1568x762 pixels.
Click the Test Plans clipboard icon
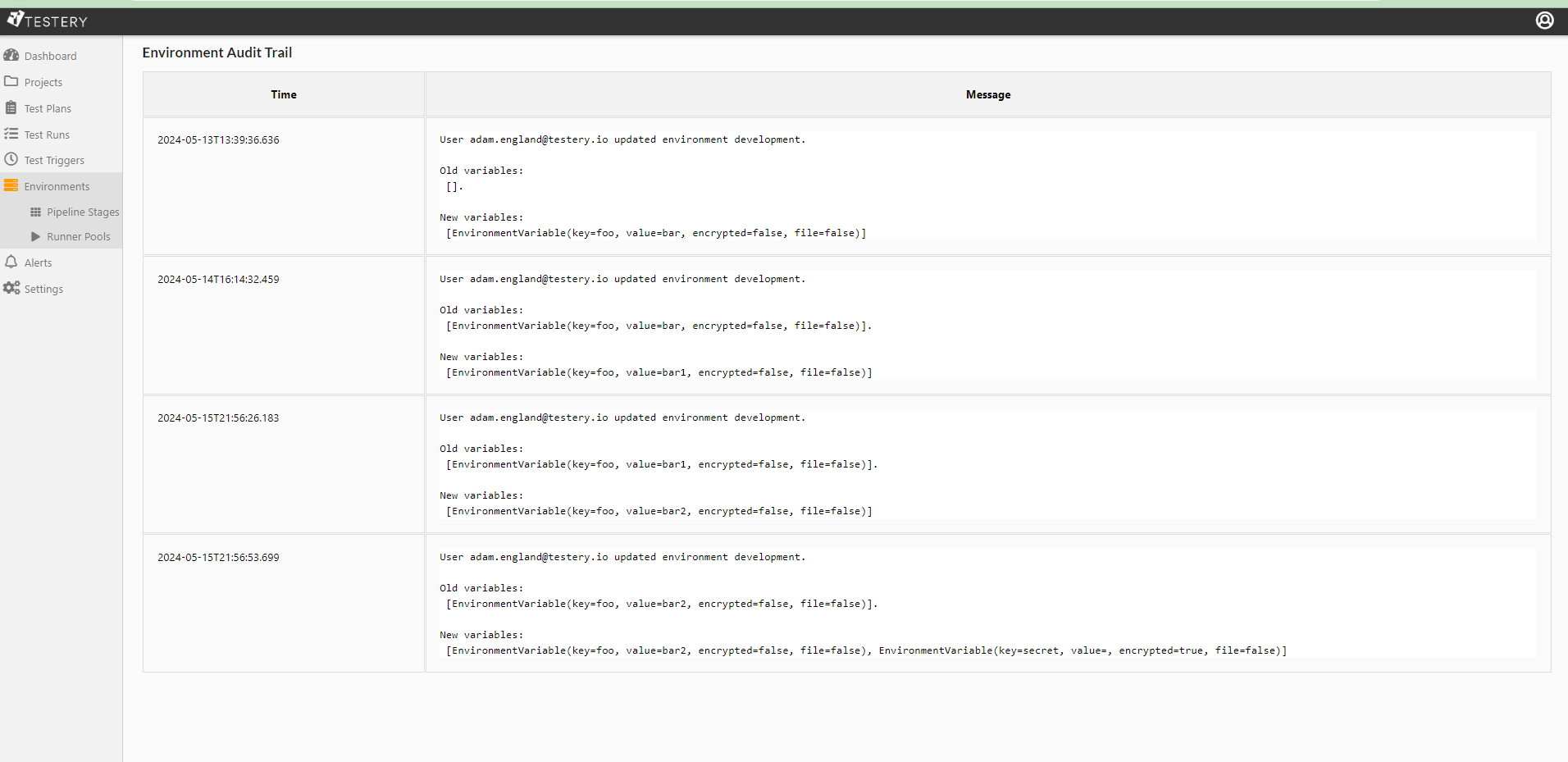(11, 107)
